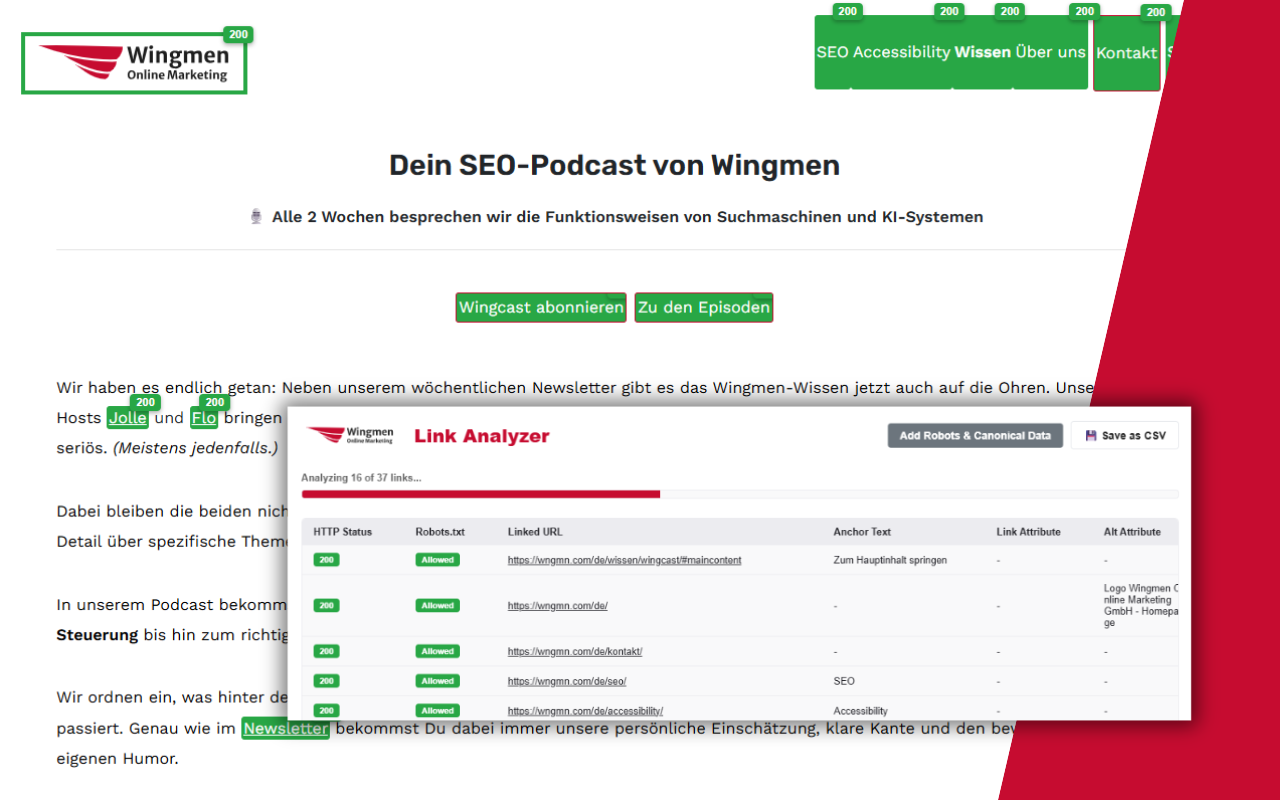Viewport: 1280px width, 800px height.
Task: Open the wngmn.com/de/kontakt/ URL link
Action: point(575,652)
